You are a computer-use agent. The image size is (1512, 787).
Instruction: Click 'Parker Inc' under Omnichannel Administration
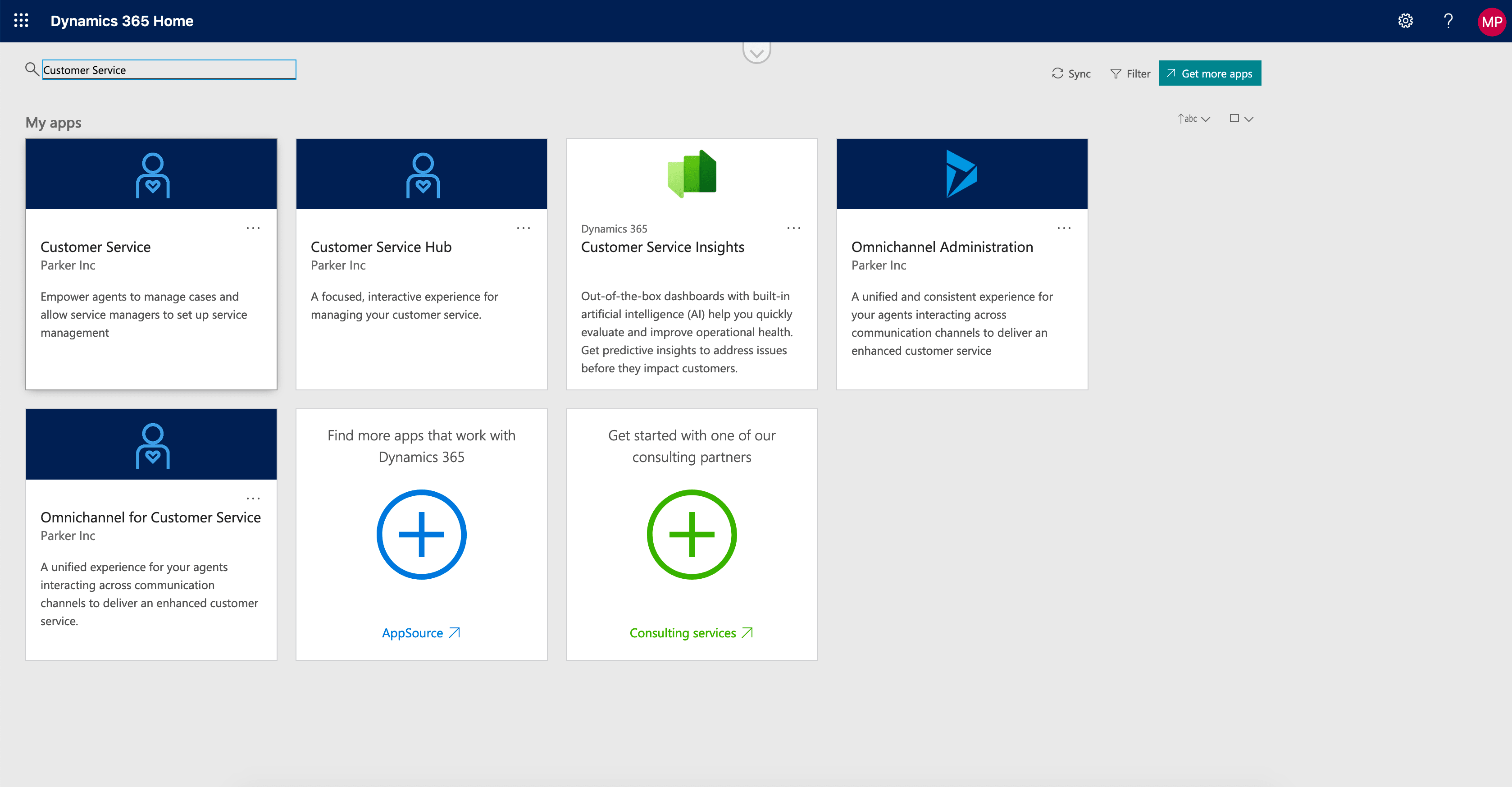click(879, 265)
